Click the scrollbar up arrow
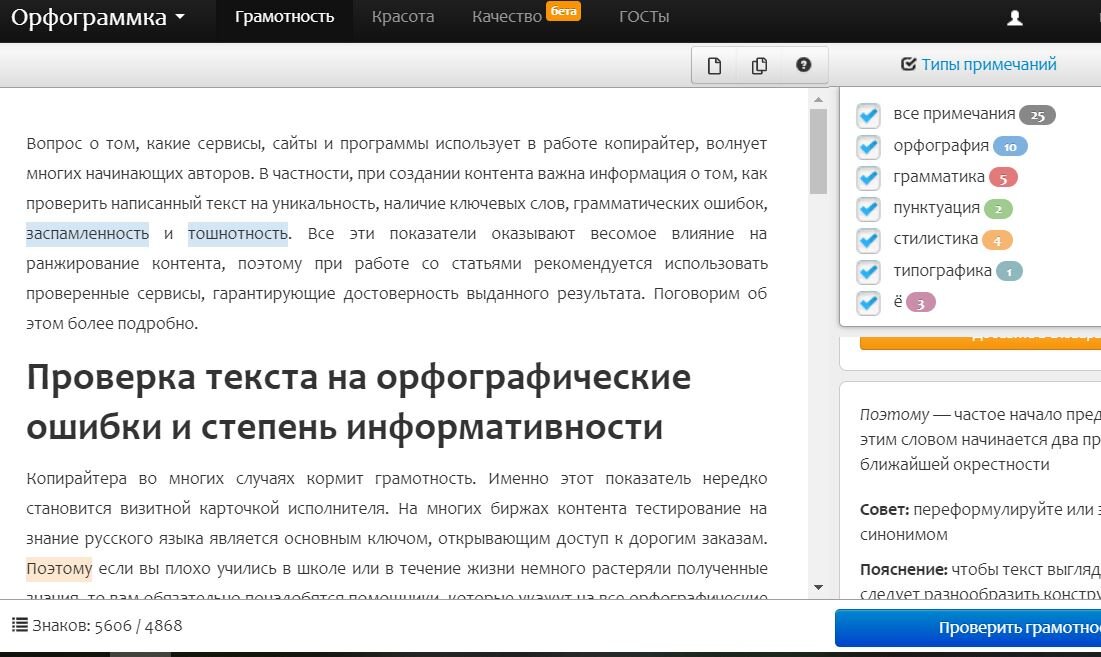1101x657 pixels. (818, 100)
